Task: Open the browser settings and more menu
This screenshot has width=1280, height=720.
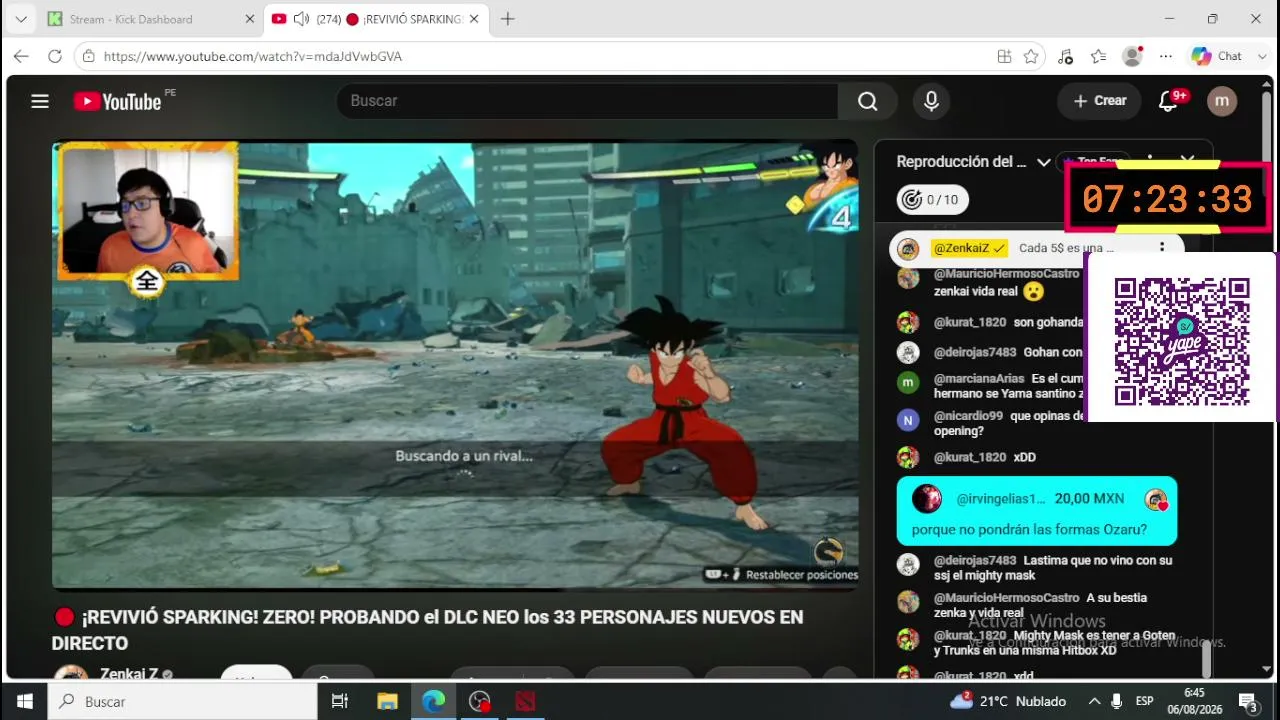Action: tap(1166, 57)
